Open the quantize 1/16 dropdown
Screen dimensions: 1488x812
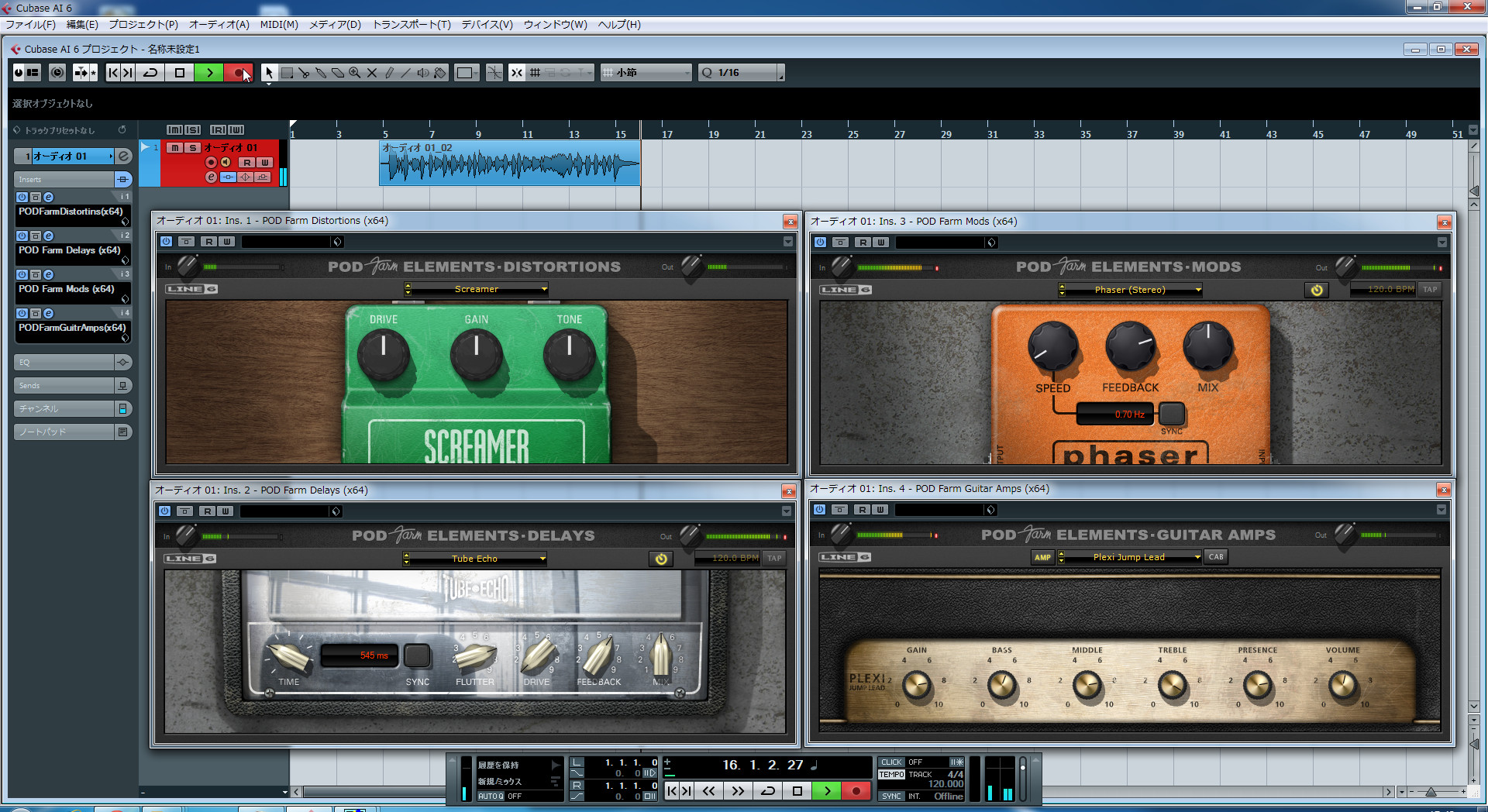click(x=742, y=73)
